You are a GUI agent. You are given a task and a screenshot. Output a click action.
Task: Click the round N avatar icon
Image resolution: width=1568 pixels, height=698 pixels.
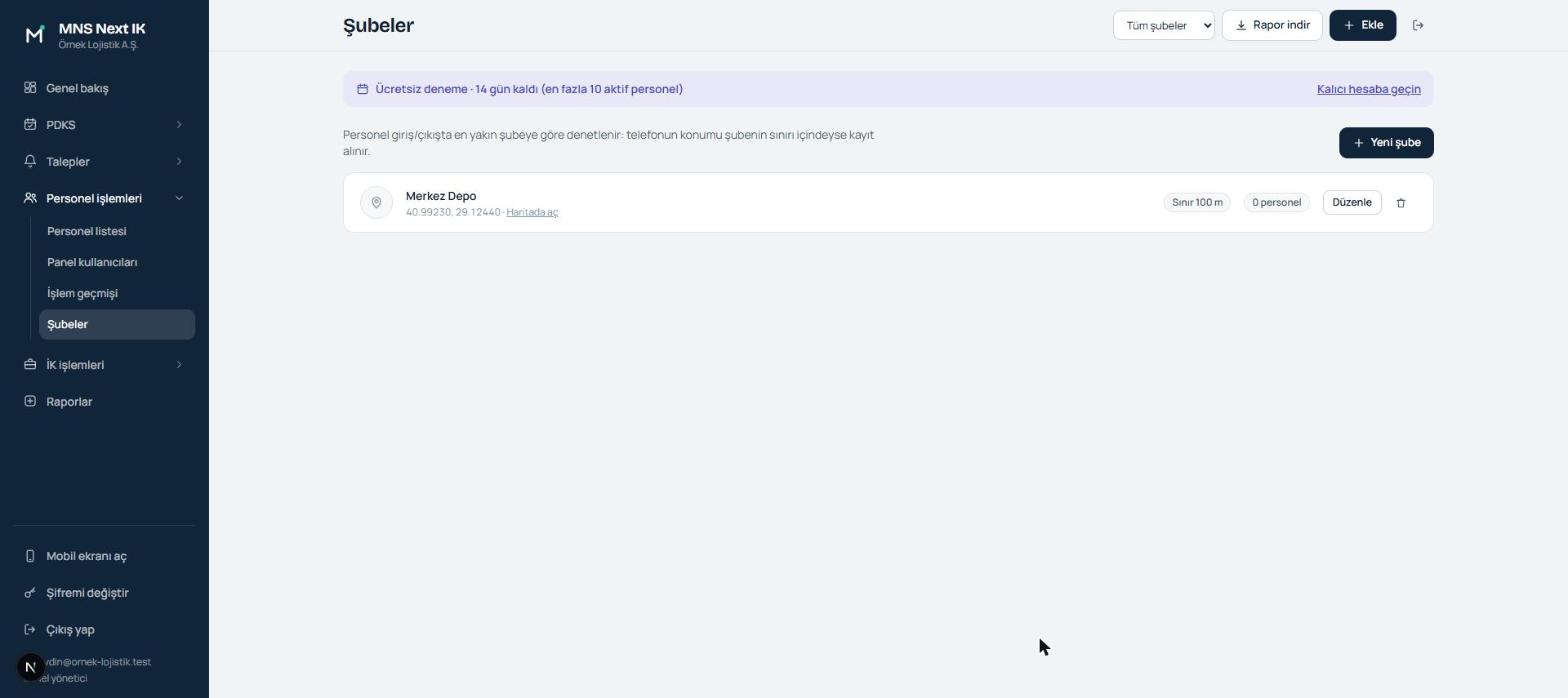pos(31,666)
